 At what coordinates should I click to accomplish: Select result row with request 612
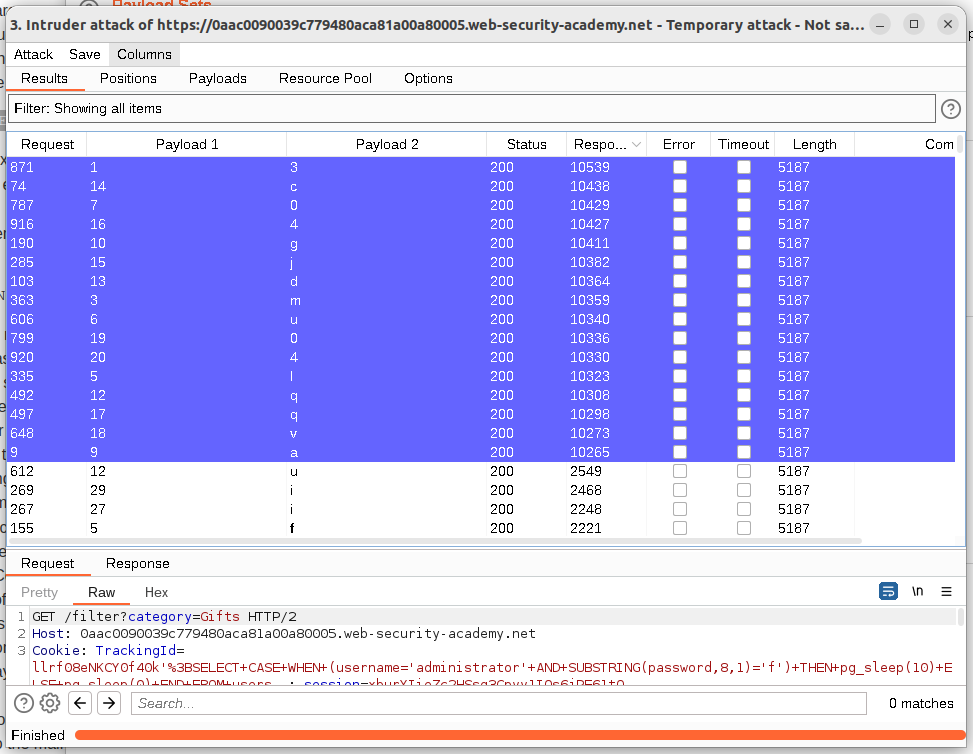click(x=481, y=471)
